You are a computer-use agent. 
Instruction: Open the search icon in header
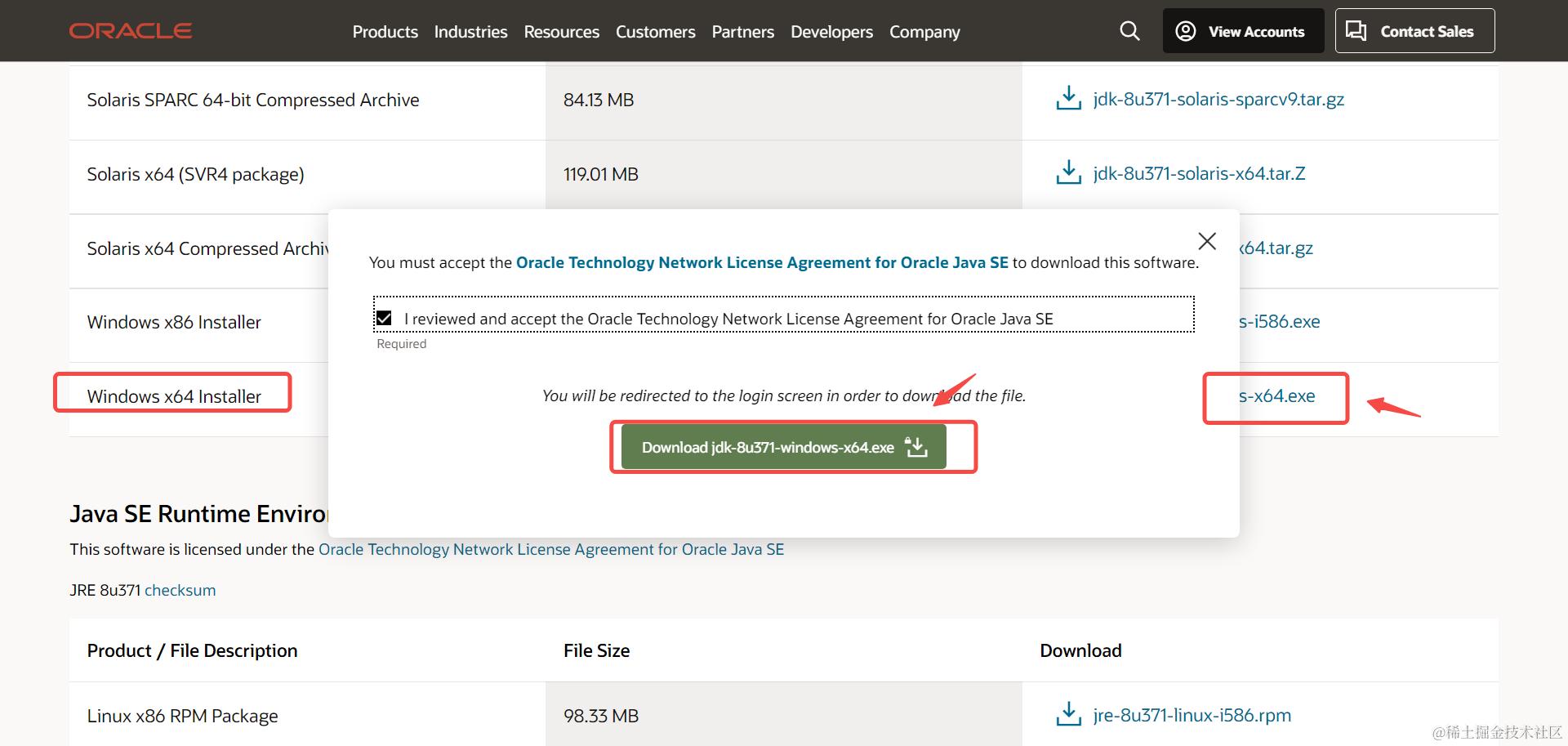(x=1129, y=31)
